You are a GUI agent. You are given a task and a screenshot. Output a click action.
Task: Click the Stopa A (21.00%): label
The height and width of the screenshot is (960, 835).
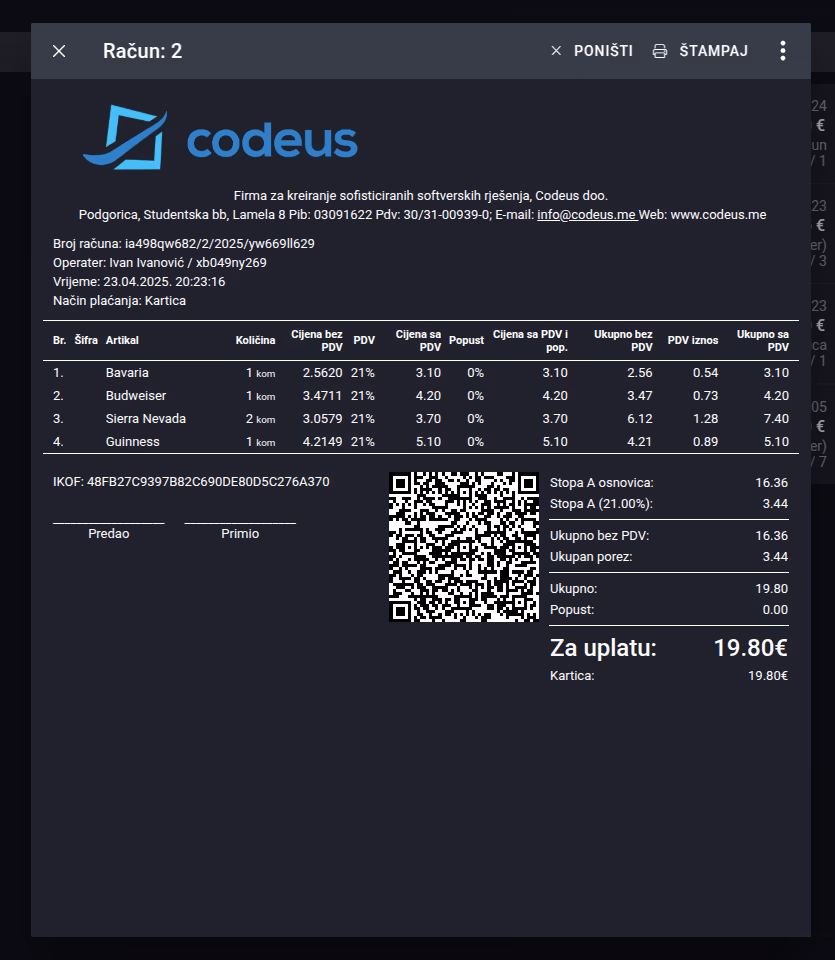click(601, 504)
